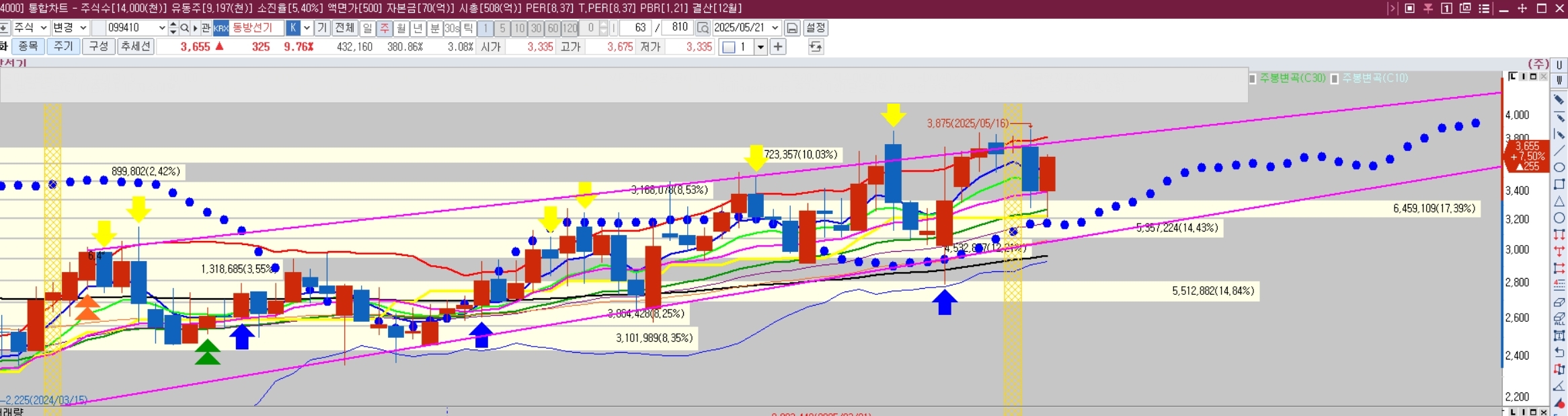Select the straight line drawing tool
This screenshot has width=1568, height=416.
pos(1559,151)
